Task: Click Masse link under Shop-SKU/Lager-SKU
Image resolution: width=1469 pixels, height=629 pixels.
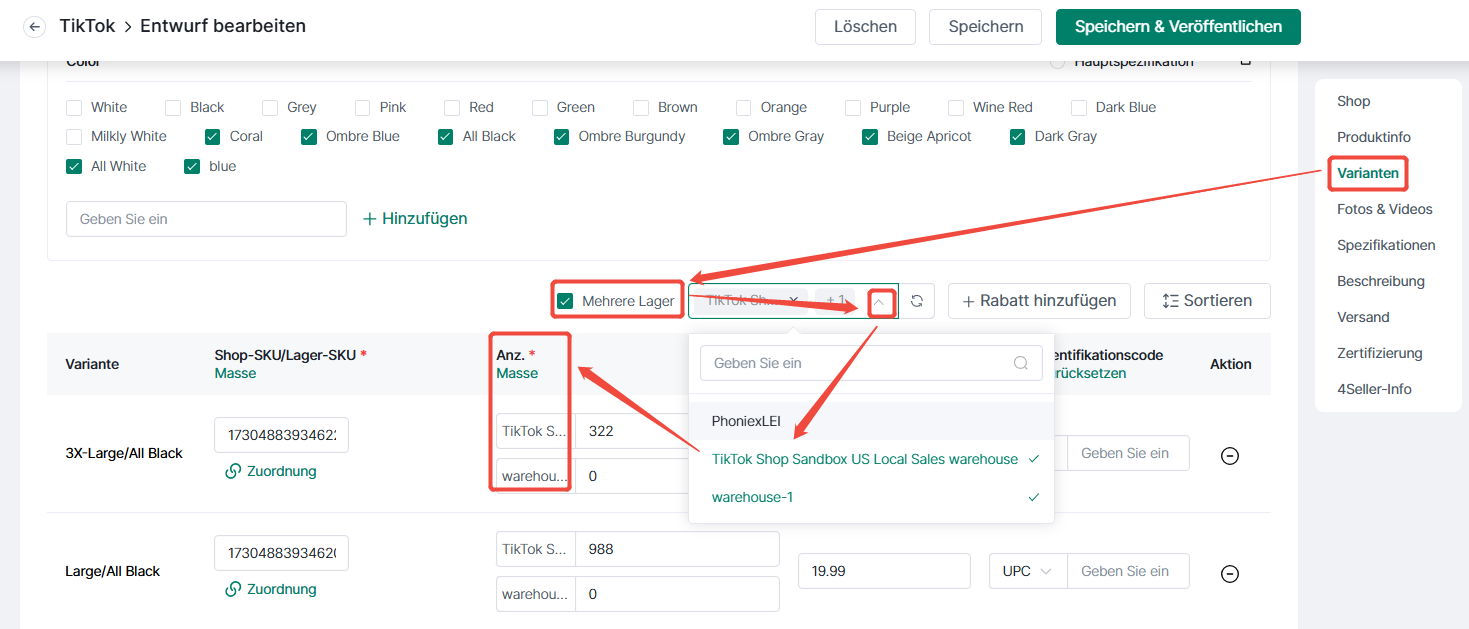Action: [x=235, y=373]
